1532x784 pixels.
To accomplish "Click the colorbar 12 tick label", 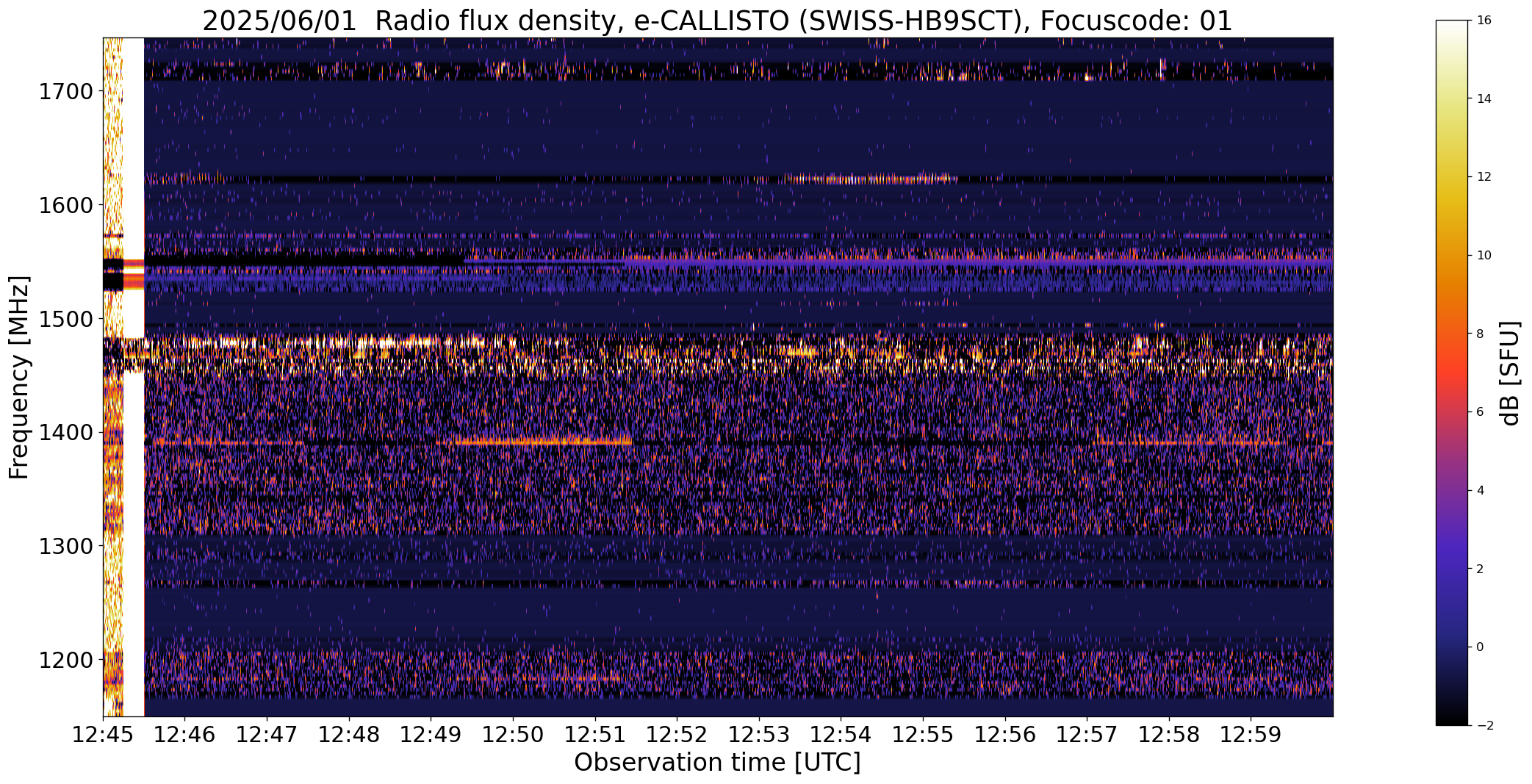I will coord(1484,177).
